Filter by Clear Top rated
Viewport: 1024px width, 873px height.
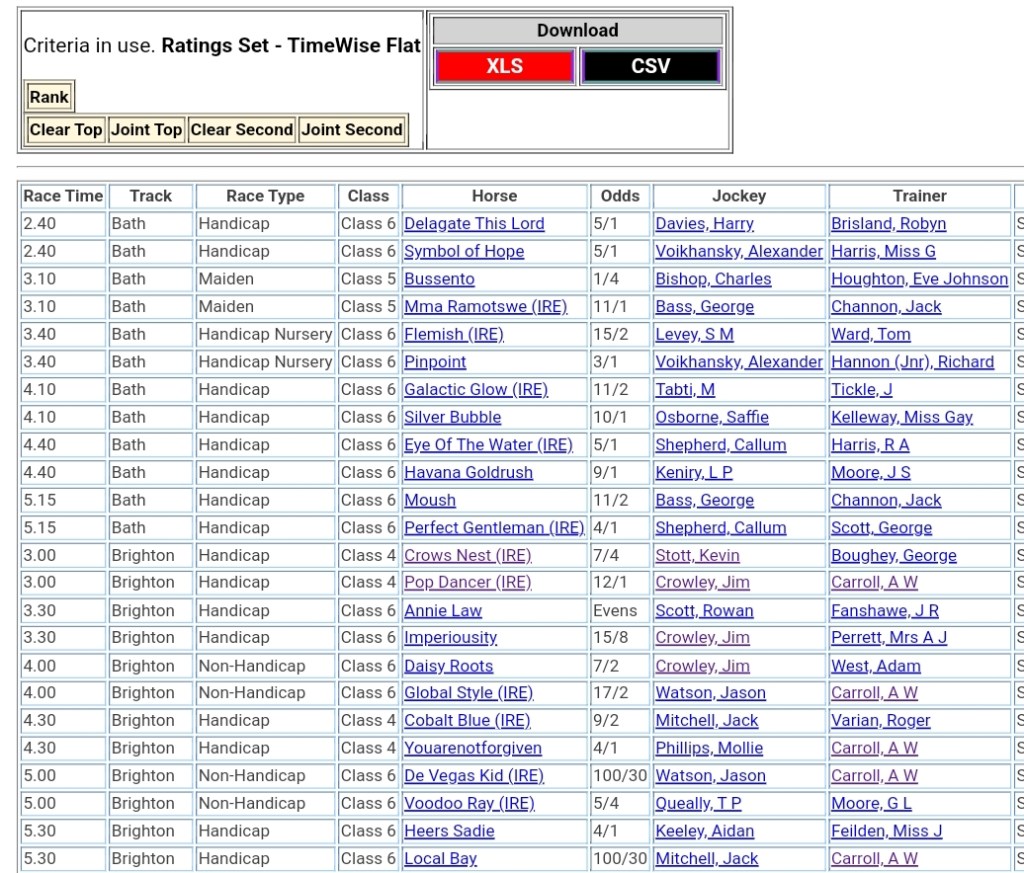coord(66,129)
